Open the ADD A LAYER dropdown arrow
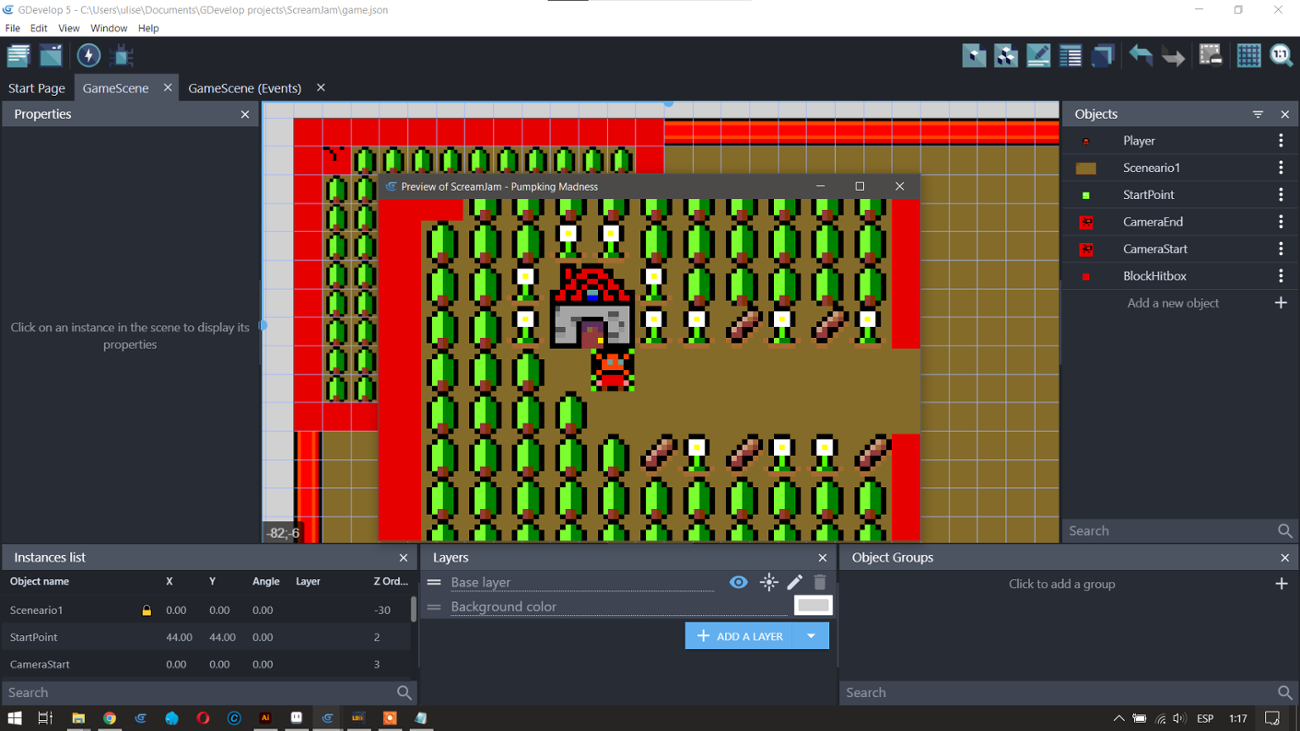The image size is (1300, 731). [812, 635]
